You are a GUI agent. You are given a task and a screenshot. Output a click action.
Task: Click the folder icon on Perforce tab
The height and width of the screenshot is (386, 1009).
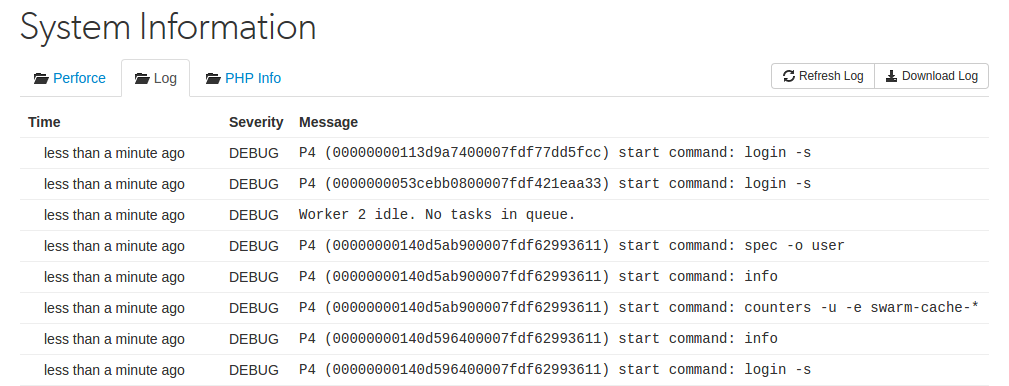pos(41,78)
